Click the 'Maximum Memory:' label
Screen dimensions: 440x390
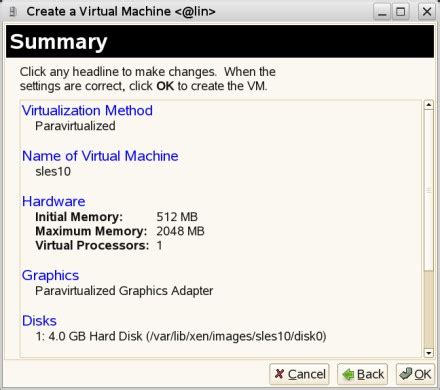(91, 231)
